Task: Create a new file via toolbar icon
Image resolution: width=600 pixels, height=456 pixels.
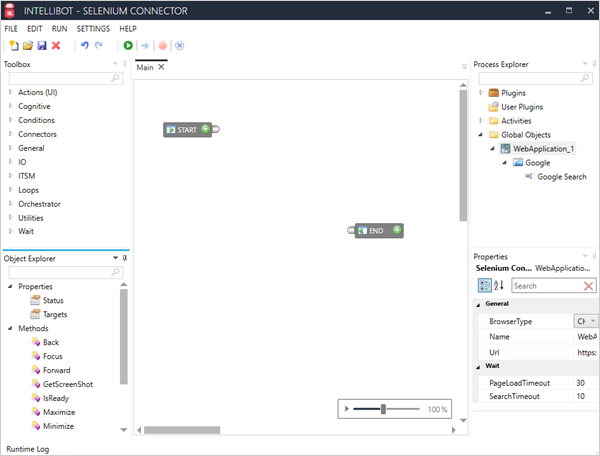Action: point(14,46)
